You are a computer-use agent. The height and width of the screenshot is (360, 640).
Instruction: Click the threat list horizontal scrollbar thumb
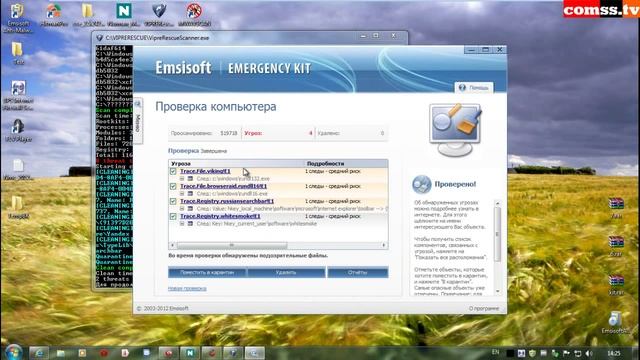(x=232, y=245)
